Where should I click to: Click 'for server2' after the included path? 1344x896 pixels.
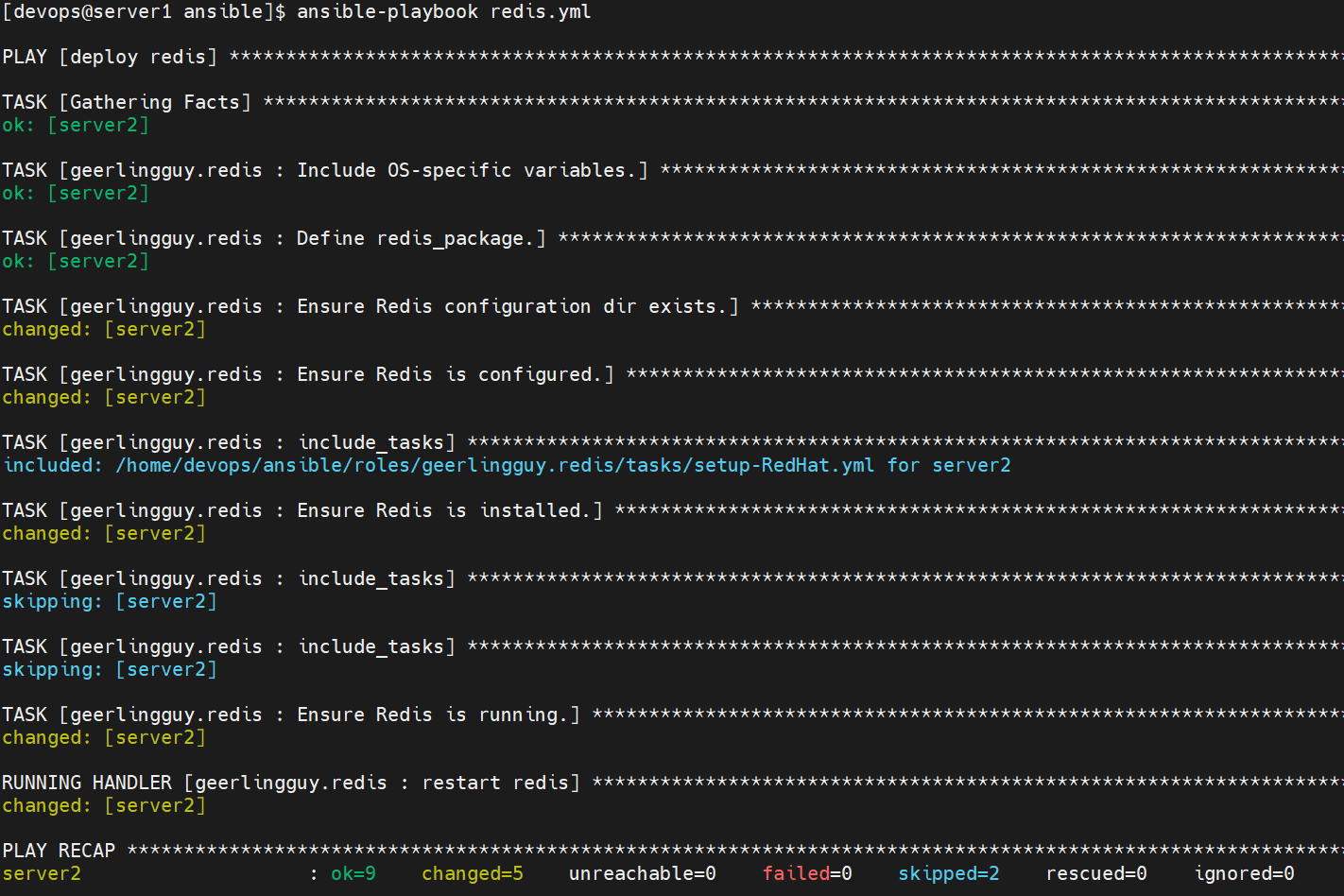(x=949, y=465)
